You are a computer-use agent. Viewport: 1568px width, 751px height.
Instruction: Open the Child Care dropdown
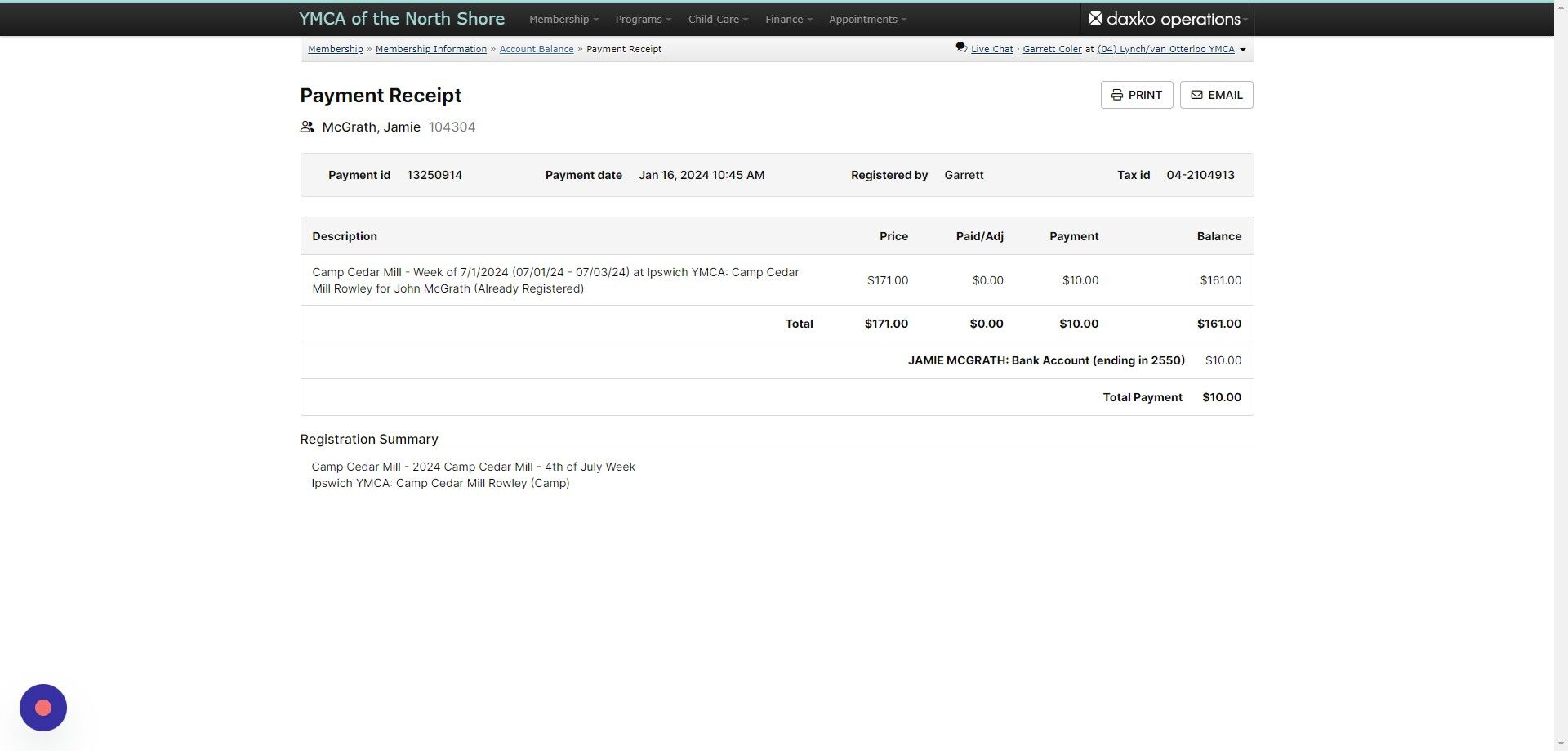coord(718,19)
